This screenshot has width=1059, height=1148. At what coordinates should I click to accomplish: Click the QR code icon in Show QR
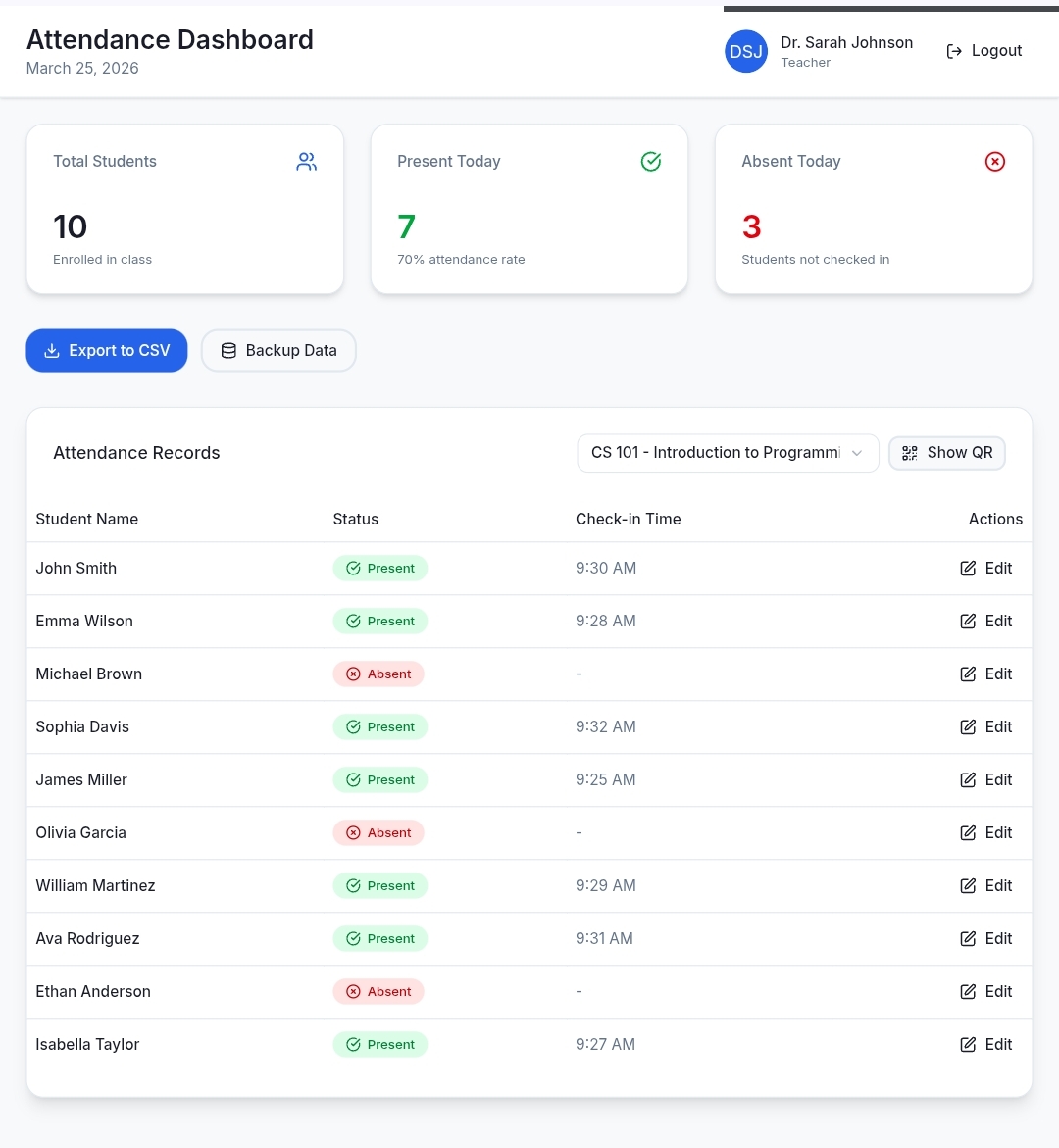tap(910, 453)
